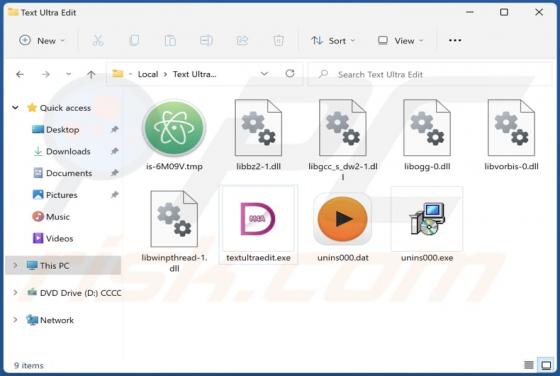Select the is-6M09V.tmp atom icon
The height and width of the screenshot is (376, 560).
[x=174, y=128]
